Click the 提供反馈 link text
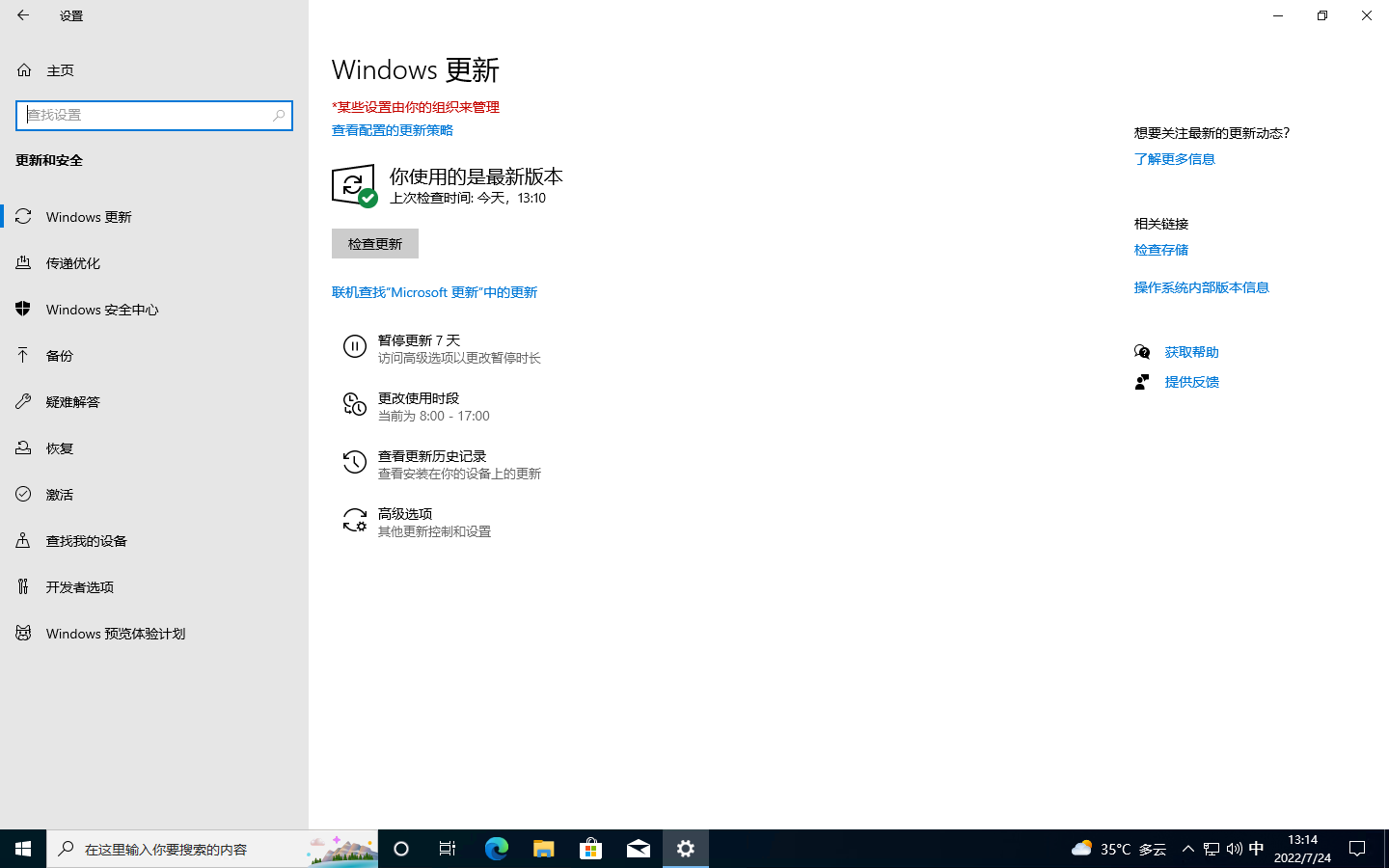This screenshot has width=1389, height=868. [1192, 382]
